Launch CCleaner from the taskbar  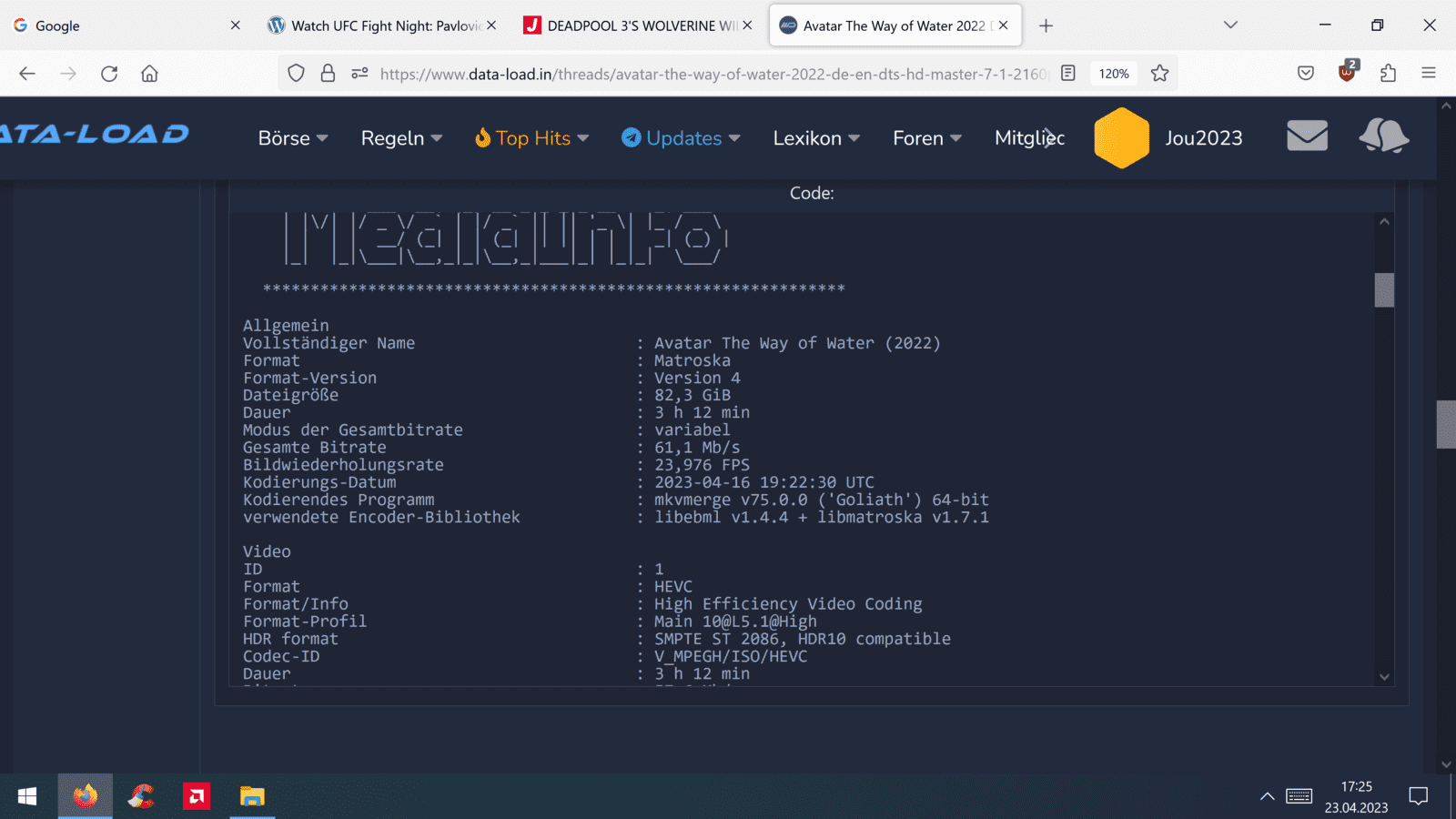141,796
